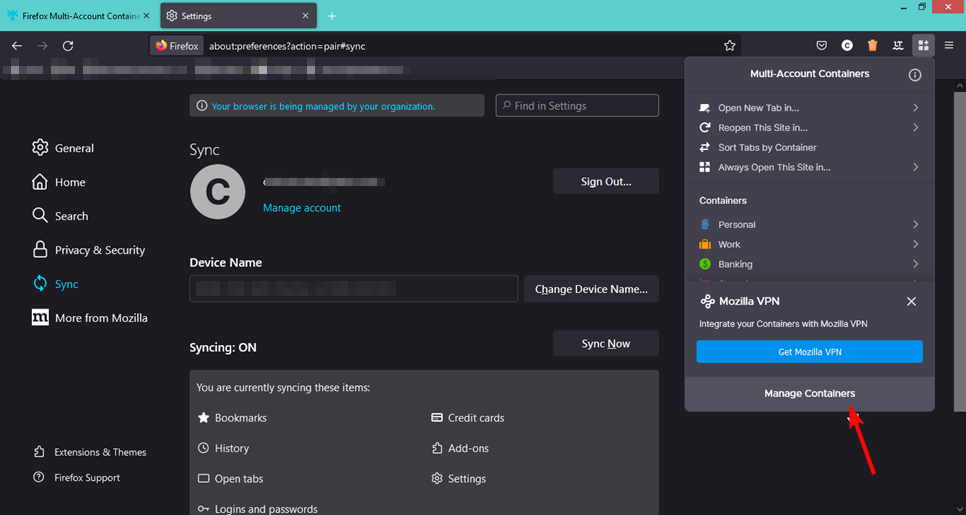Click the Multi-Account Containers toolbar icon
The width and height of the screenshot is (966, 515).
(923, 45)
